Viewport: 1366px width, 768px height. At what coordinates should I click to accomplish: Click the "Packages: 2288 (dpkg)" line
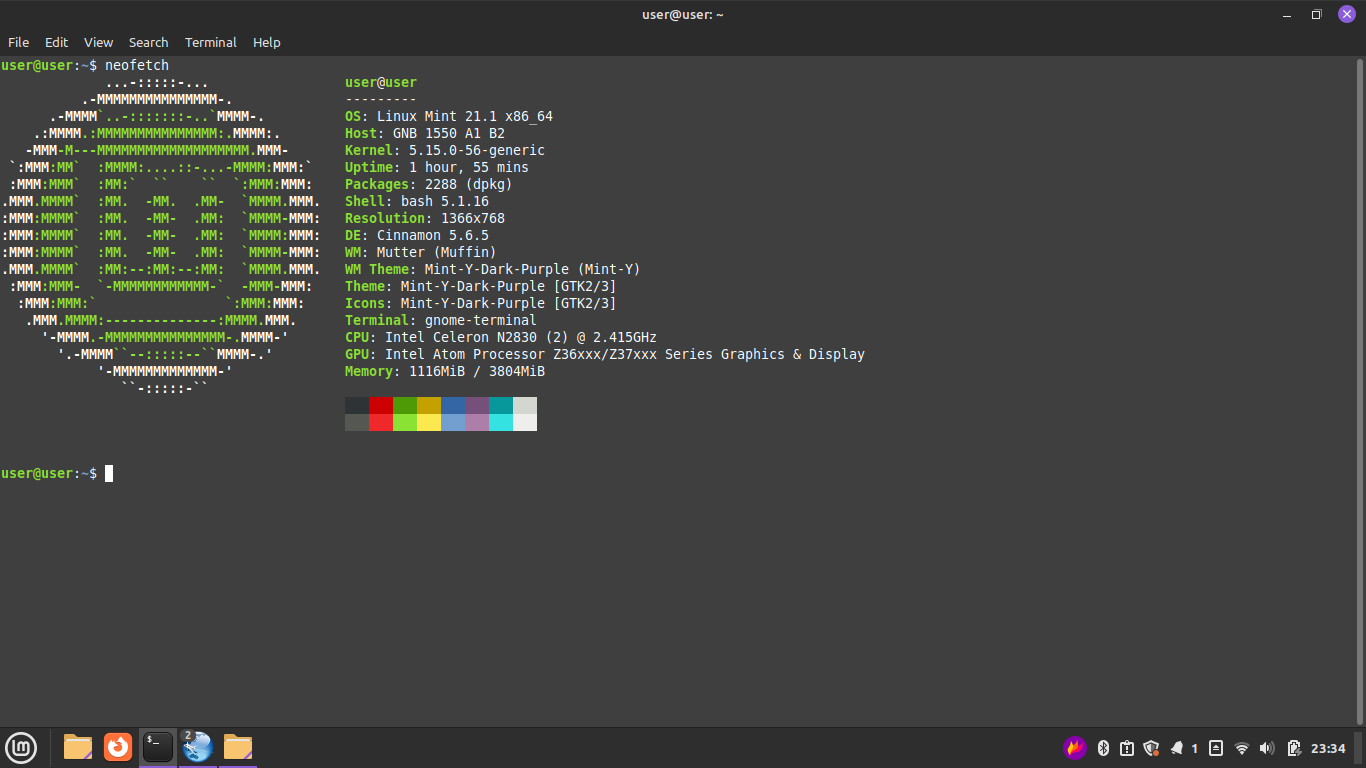(429, 184)
